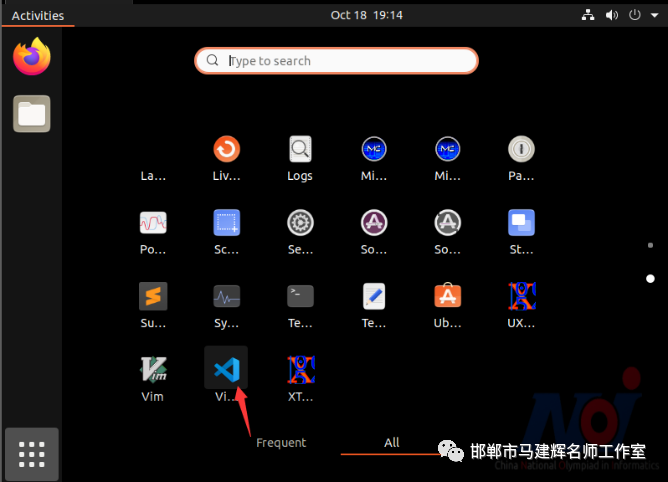Click the network status icon

pos(588,15)
